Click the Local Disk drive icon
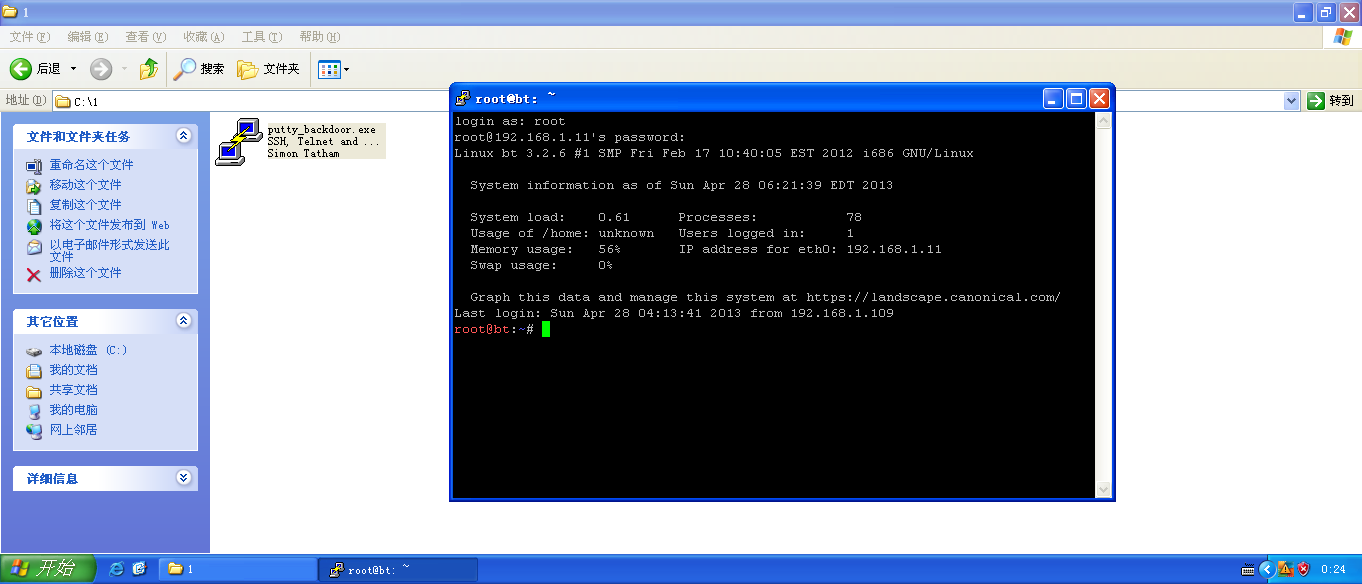 coord(34,351)
